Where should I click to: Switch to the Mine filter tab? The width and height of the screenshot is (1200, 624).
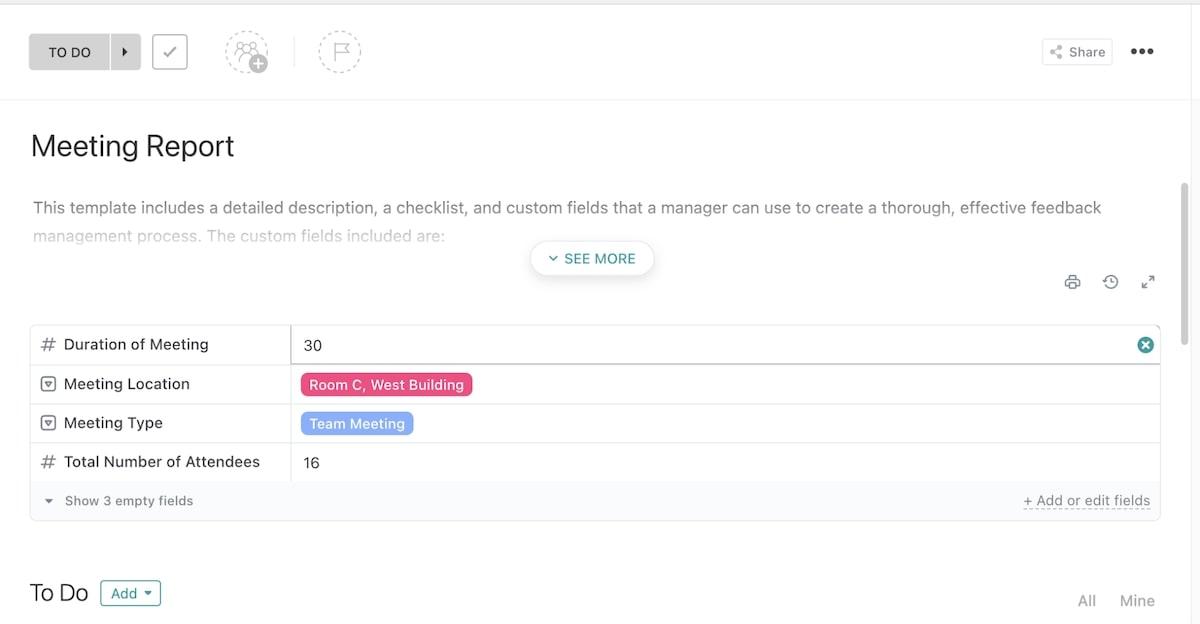pos(1137,601)
